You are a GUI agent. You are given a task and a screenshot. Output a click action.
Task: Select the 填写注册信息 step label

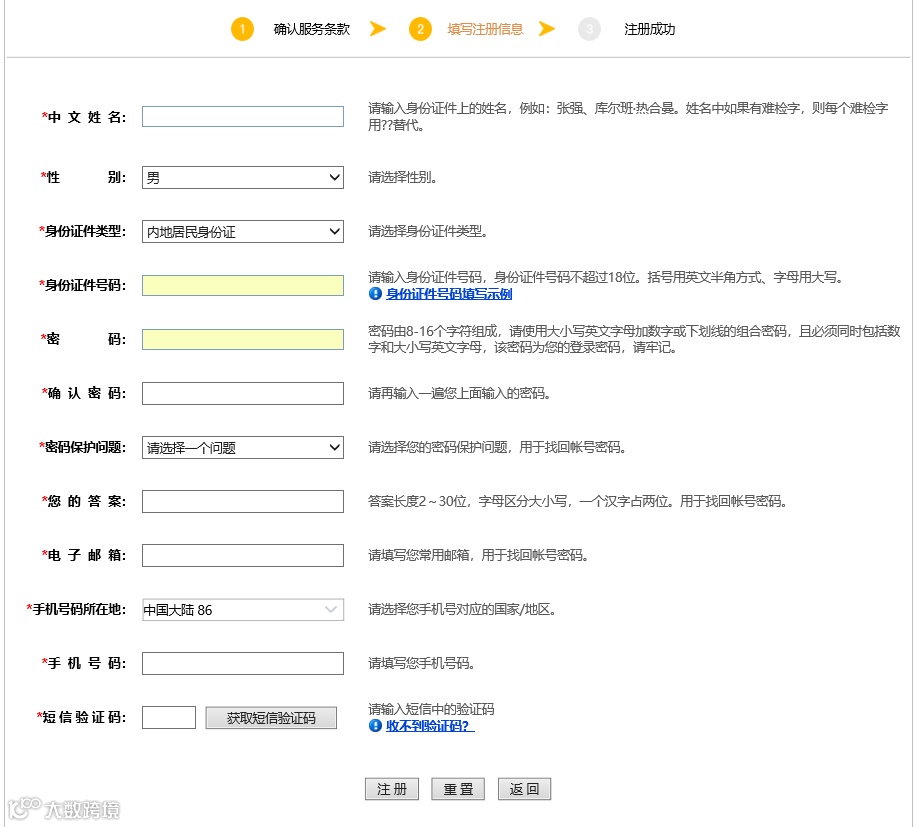pyautogui.click(x=485, y=29)
